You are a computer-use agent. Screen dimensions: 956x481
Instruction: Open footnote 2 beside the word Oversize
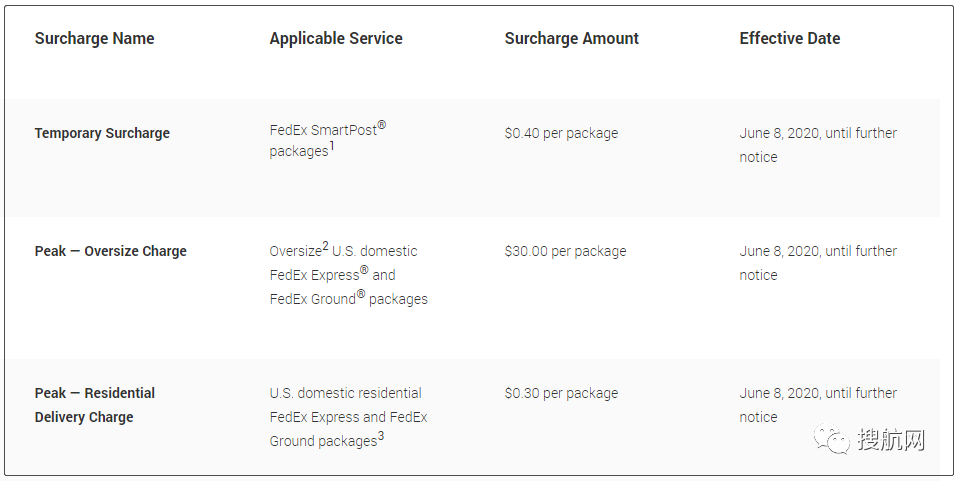[x=325, y=246]
